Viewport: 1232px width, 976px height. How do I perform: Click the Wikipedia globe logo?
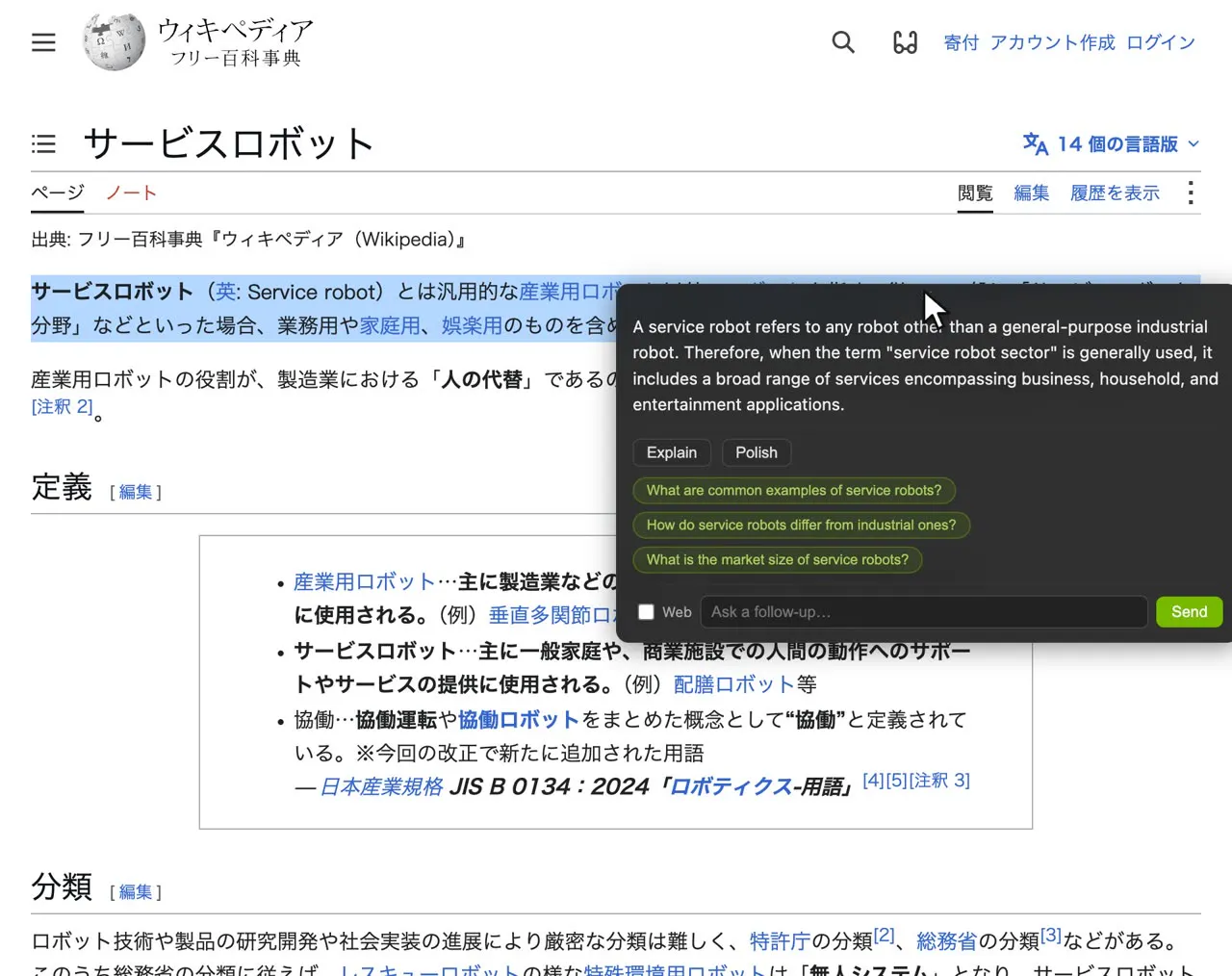pyautogui.click(x=114, y=42)
